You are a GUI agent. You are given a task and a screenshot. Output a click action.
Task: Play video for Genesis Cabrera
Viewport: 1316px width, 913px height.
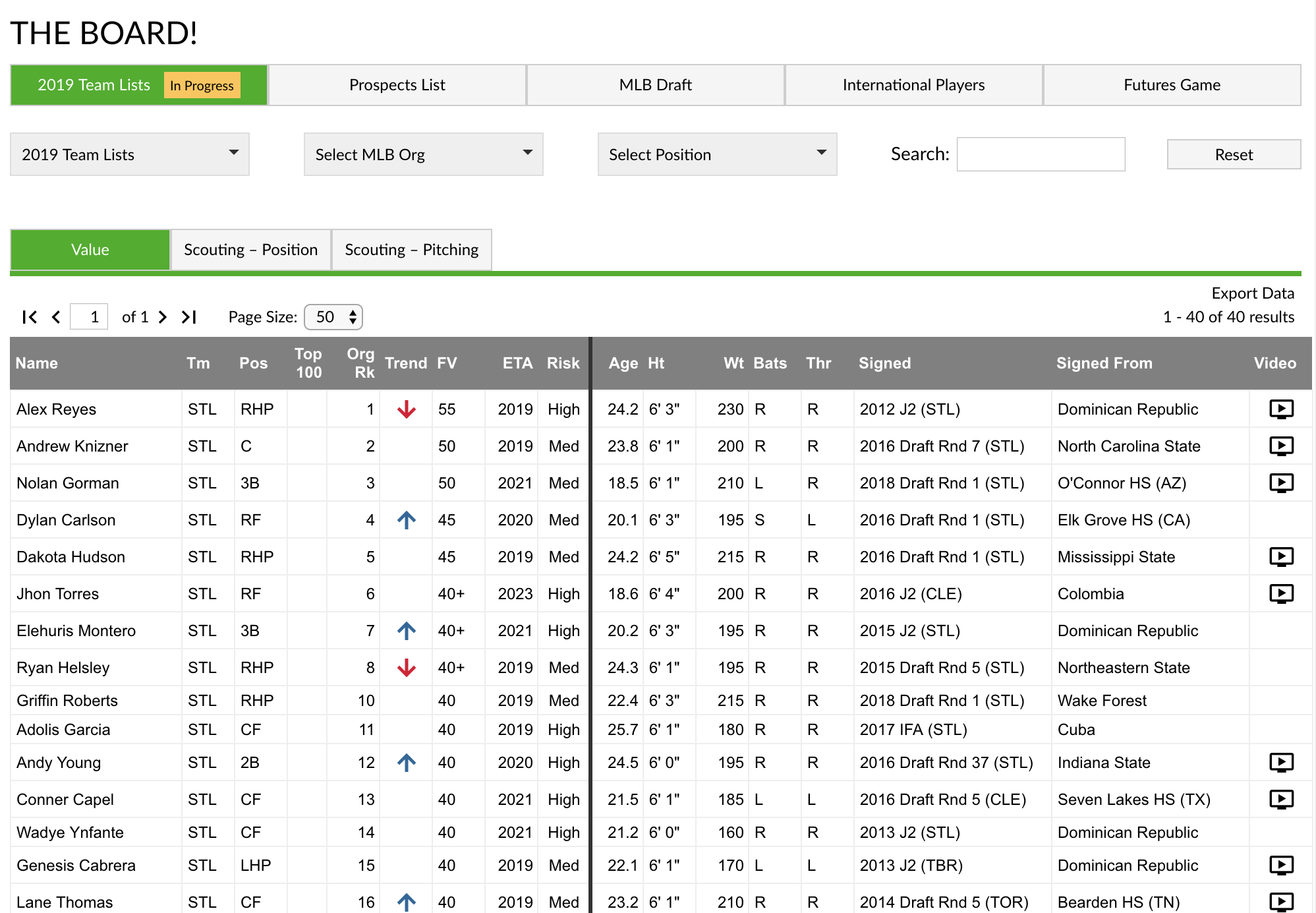click(1281, 865)
